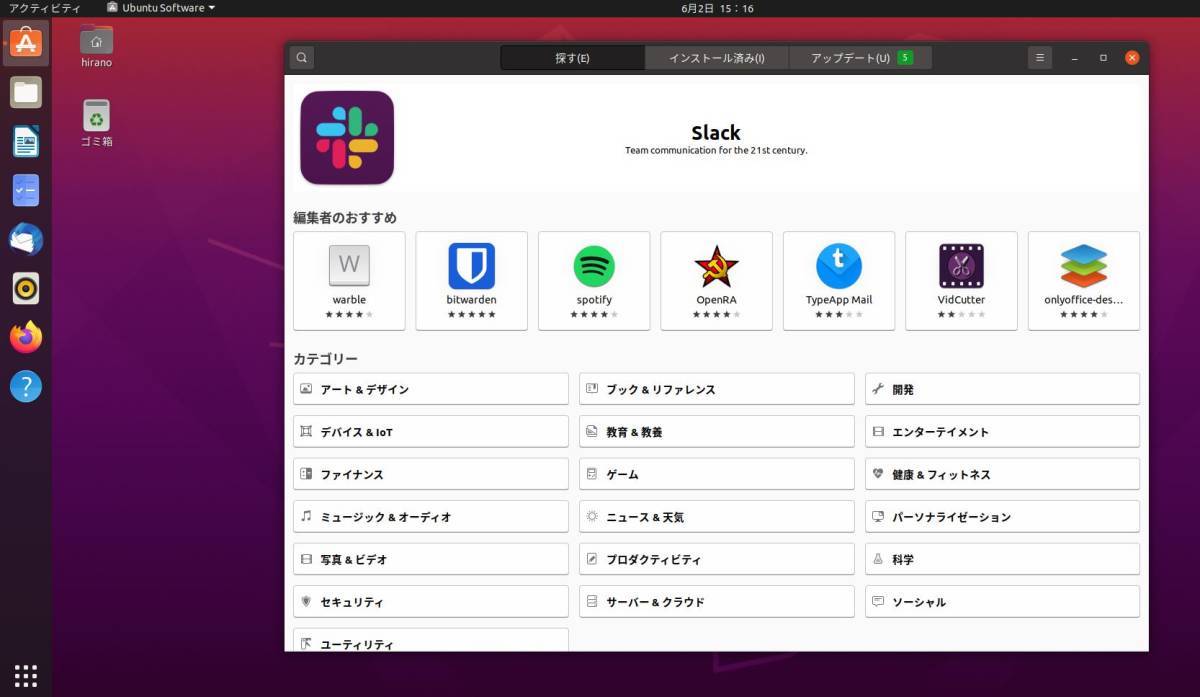Viewport: 1200px width, 697px height.
Task: Open the TypeApp Mail app card
Action: (839, 281)
